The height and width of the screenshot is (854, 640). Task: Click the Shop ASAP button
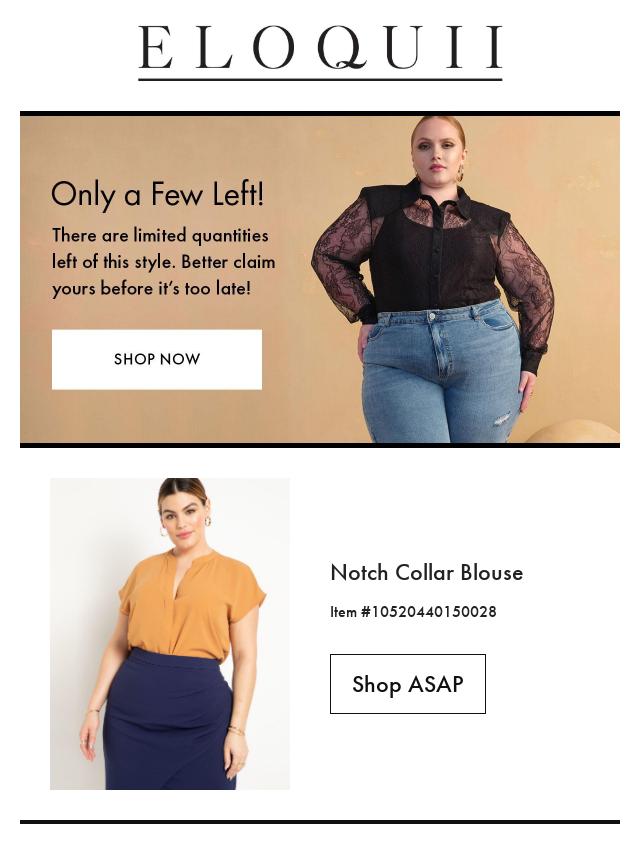407,684
